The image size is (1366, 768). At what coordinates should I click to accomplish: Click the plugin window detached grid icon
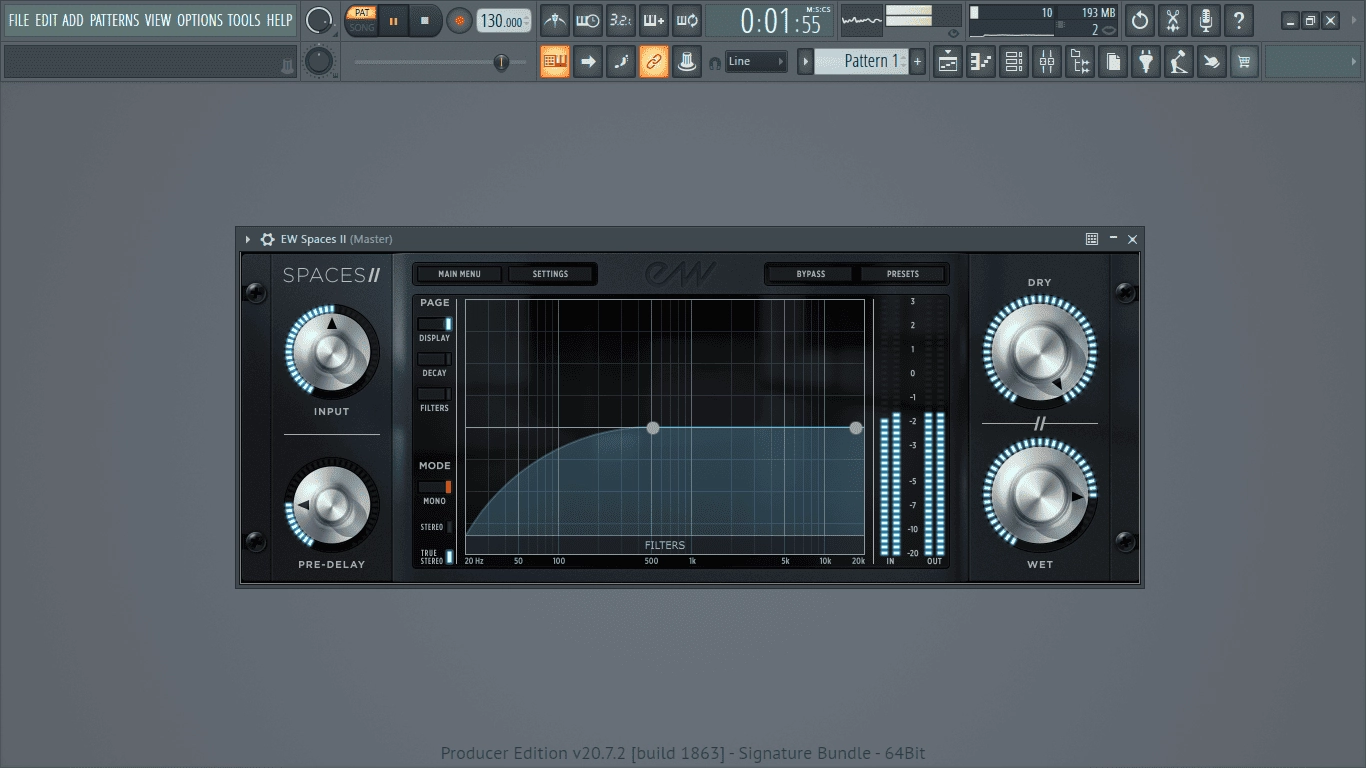(1092, 239)
